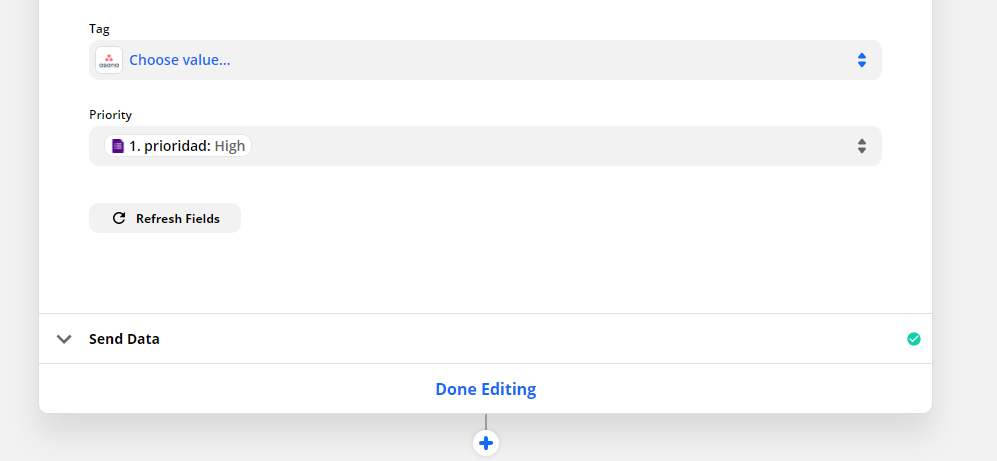Click 'Choose value...' placeholder in Tag field
997x461 pixels.
(180, 60)
